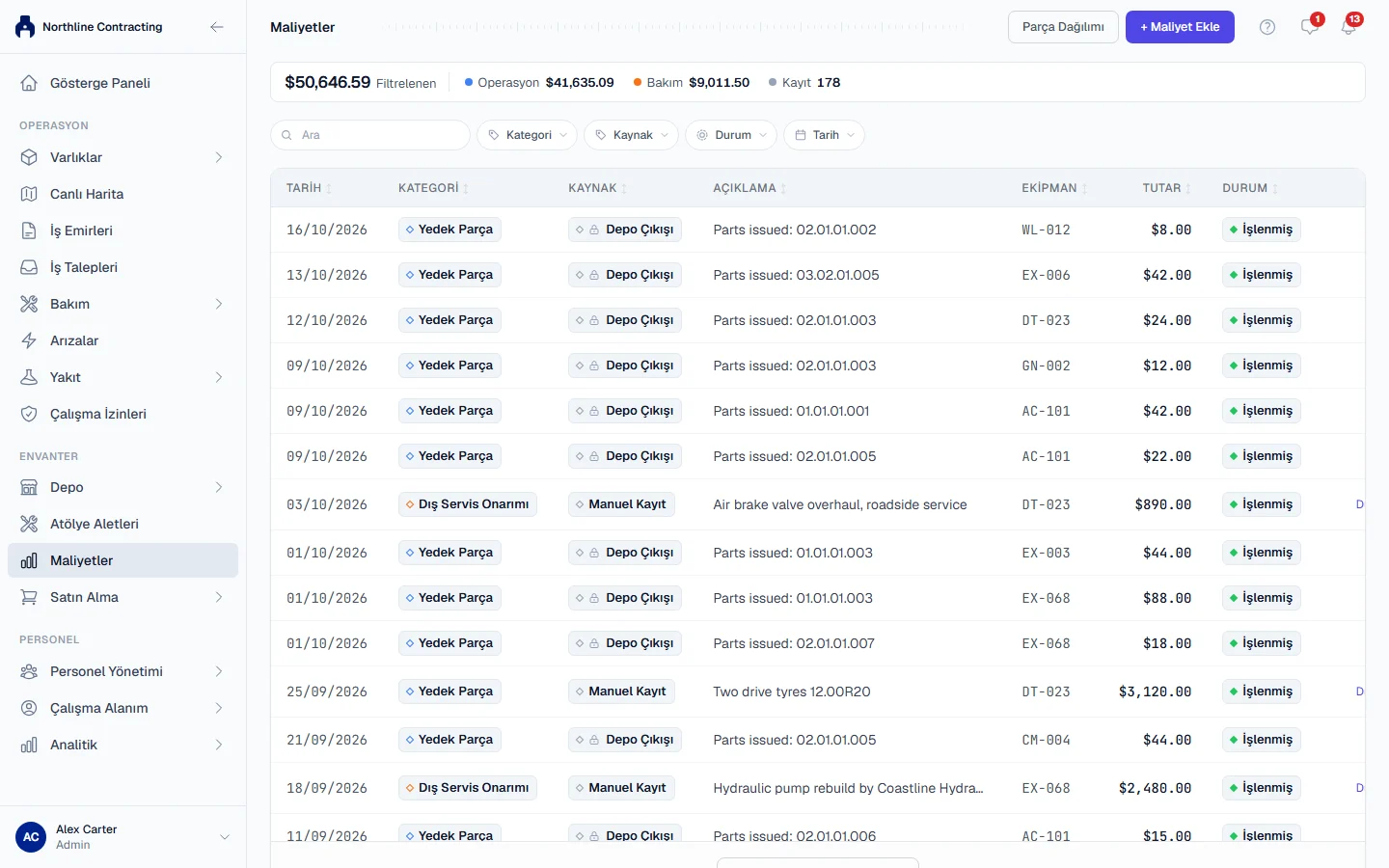Open chat messages icon with badge
This screenshot has height=868, width=1389.
pos(1309,27)
